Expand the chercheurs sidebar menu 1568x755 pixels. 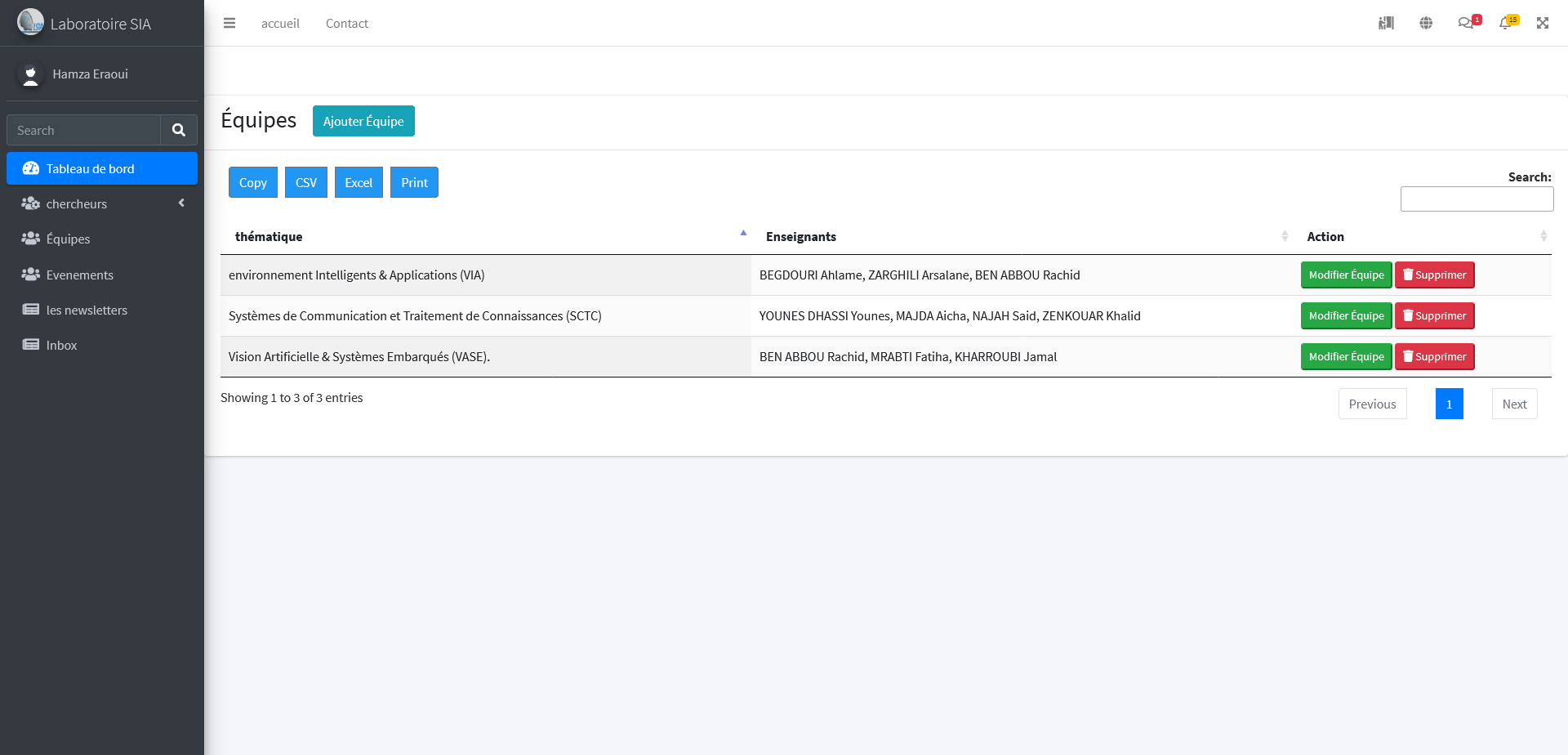click(x=102, y=203)
